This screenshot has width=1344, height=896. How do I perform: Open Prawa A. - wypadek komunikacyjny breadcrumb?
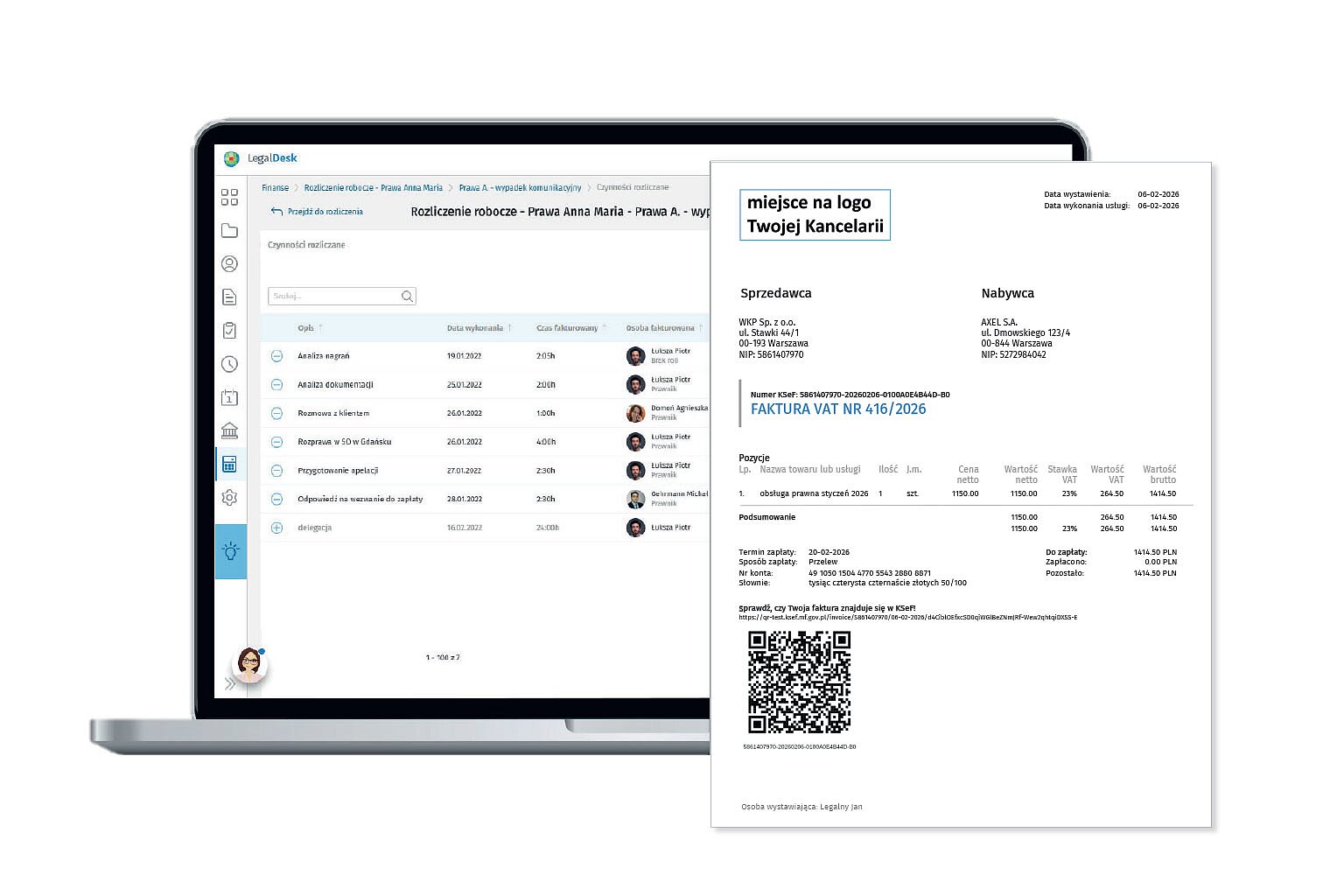click(520, 187)
